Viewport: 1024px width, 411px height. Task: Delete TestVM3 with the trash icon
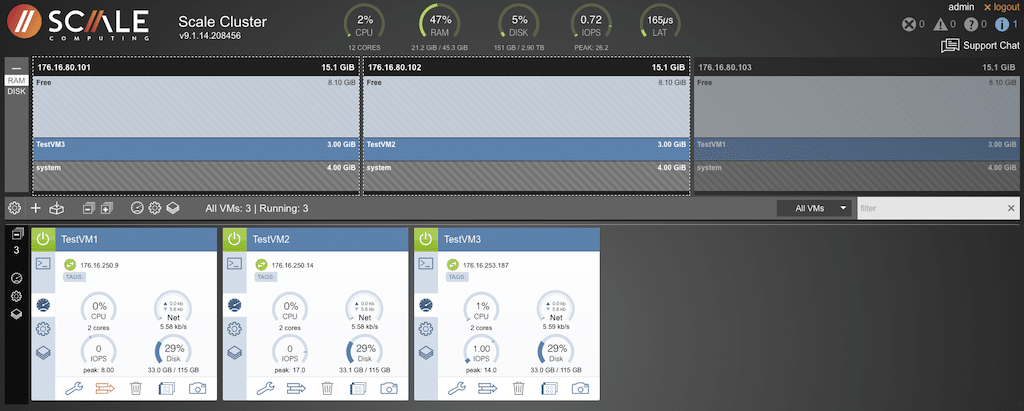[519, 389]
